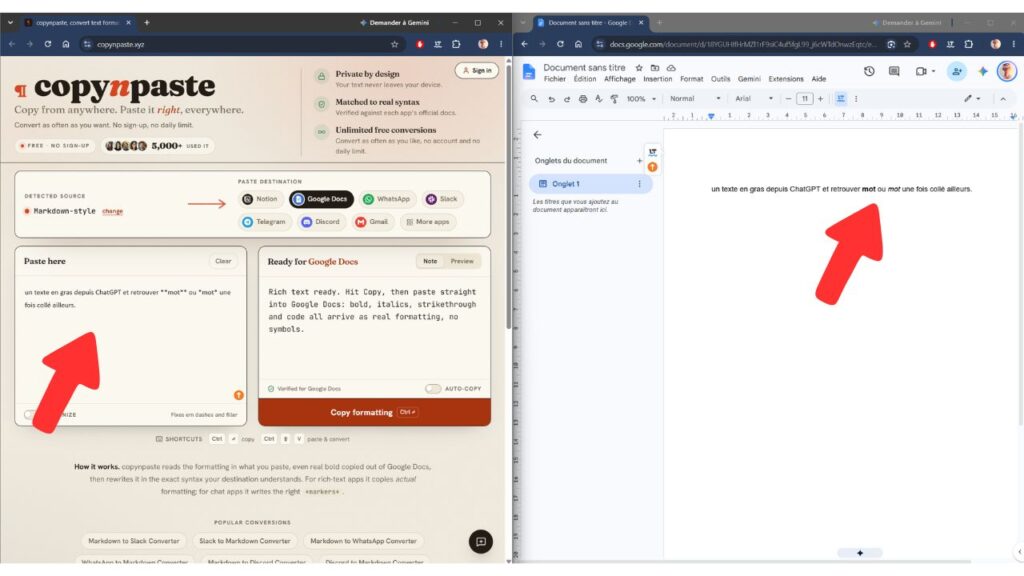This screenshot has width=1024, height=576.
Task: Collapse the Docs menus with the chevron up
Action: click(1003, 99)
